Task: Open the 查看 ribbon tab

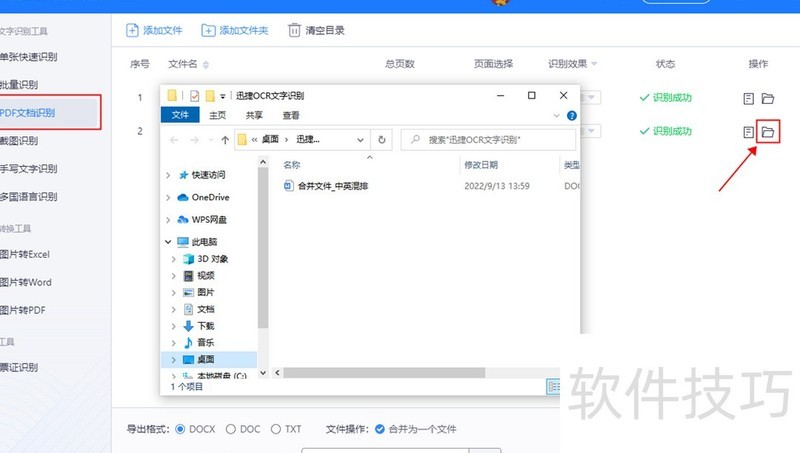Action: click(x=289, y=116)
